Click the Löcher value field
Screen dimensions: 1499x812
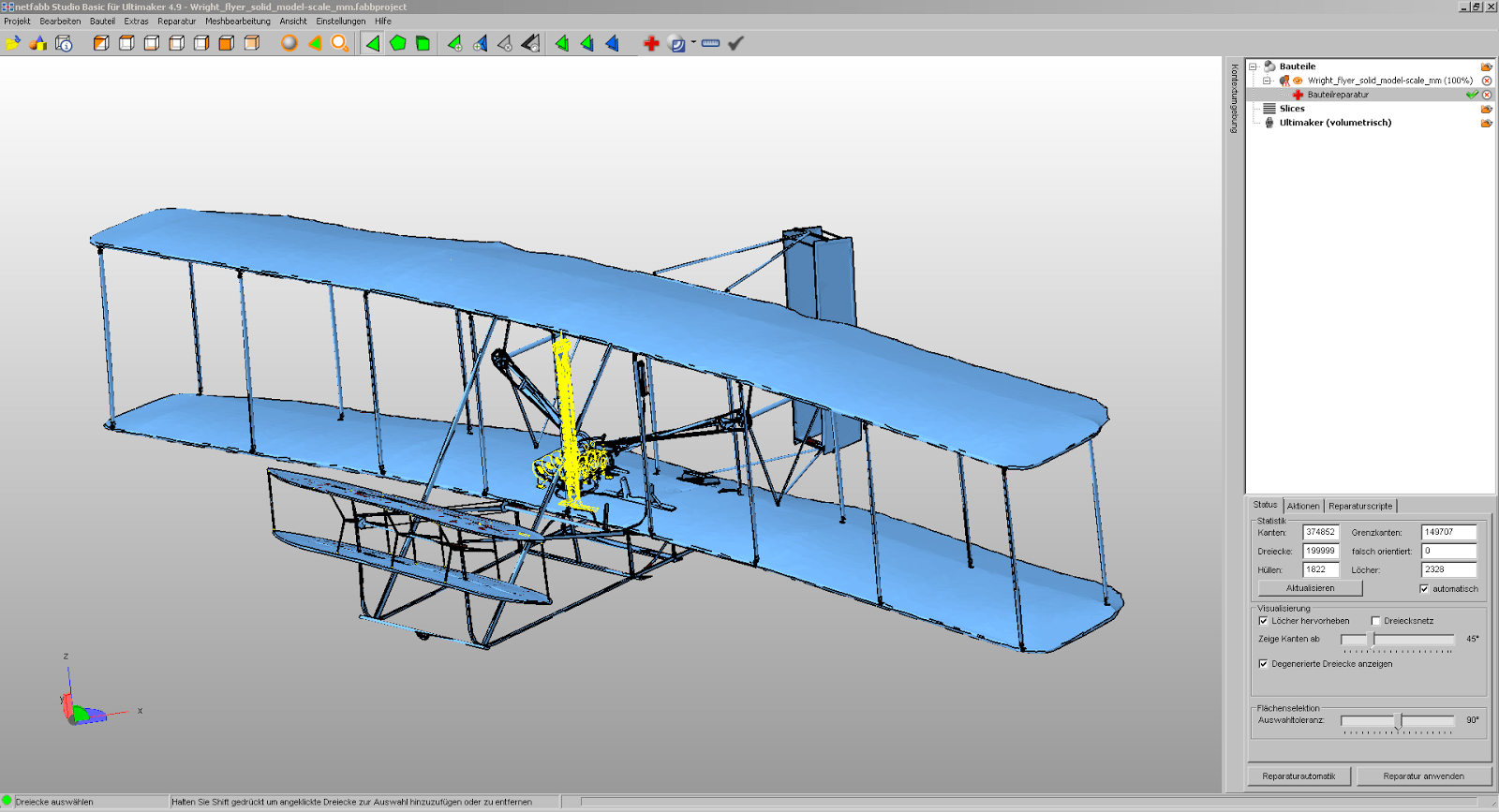pyautogui.click(x=1449, y=569)
